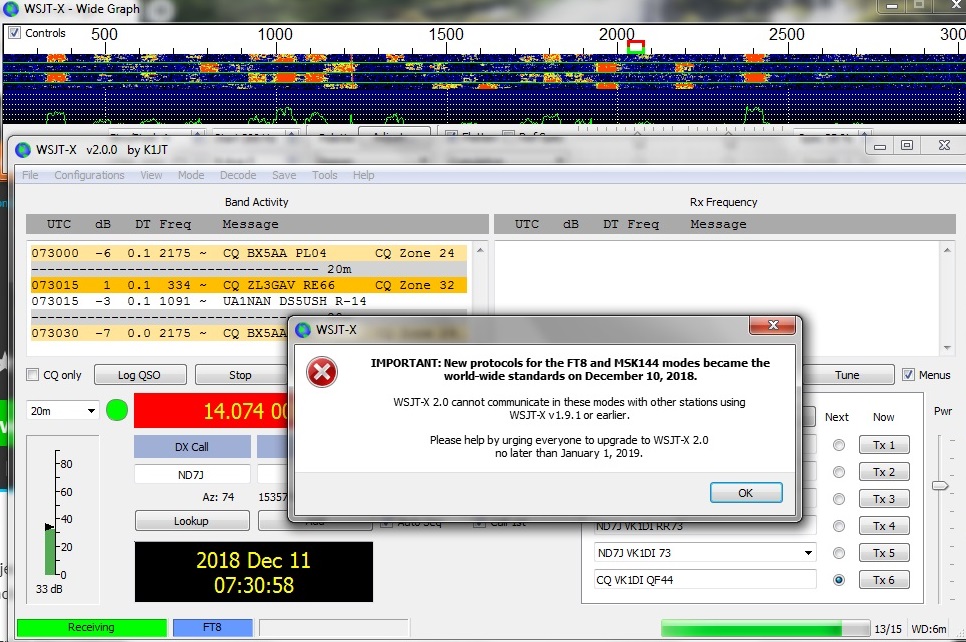Open the Mode menu
Screen dimensions: 966x642
pyautogui.click(x=191, y=175)
